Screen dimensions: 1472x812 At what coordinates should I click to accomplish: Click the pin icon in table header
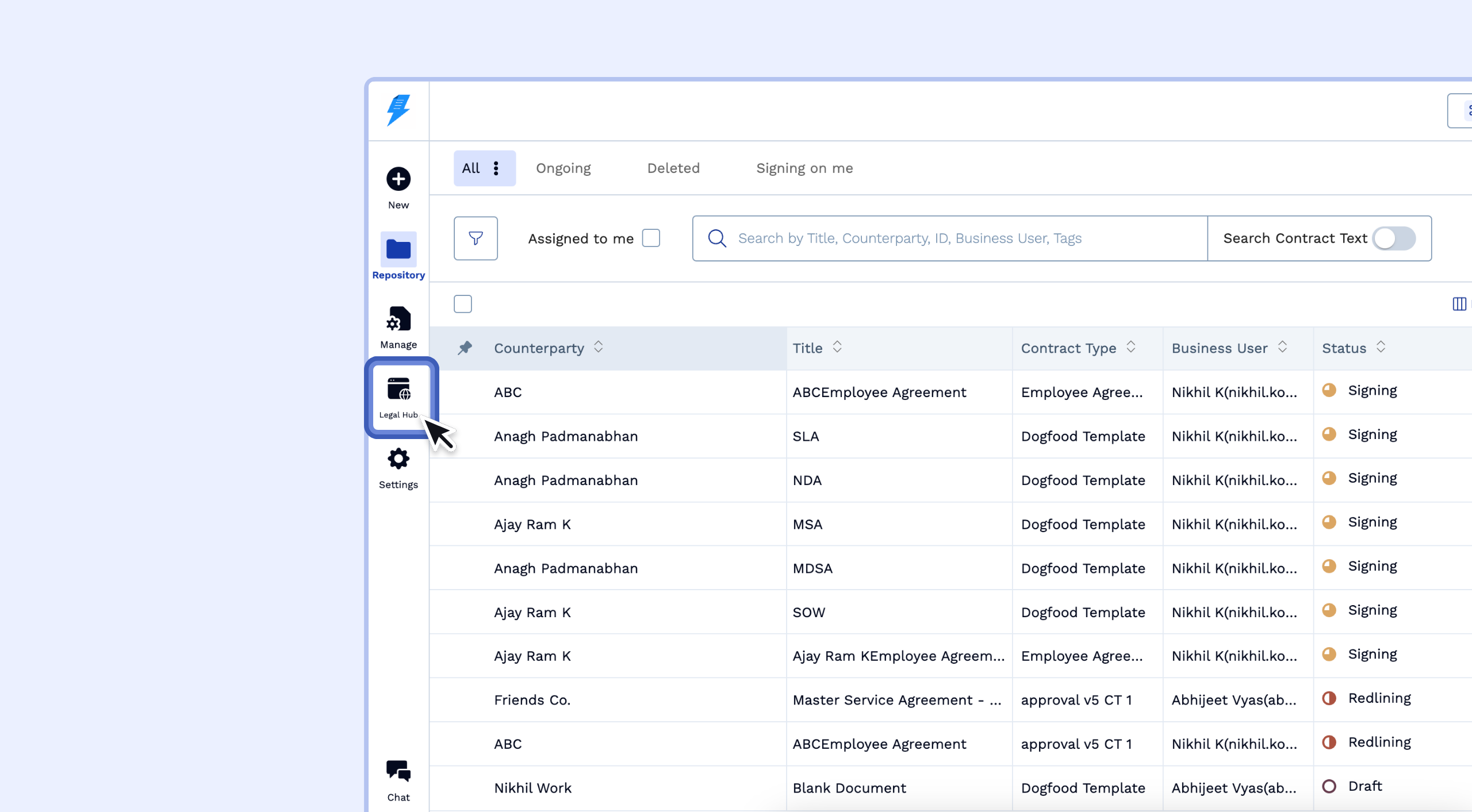coord(465,348)
